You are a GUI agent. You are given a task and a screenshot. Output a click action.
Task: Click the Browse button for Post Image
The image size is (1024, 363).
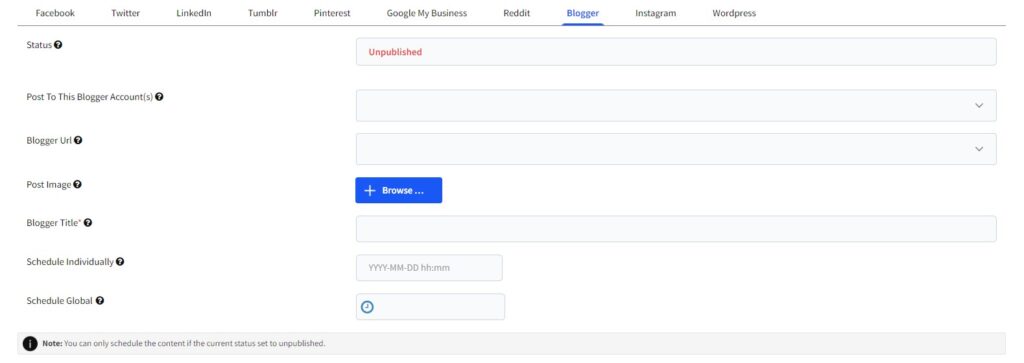click(x=398, y=191)
